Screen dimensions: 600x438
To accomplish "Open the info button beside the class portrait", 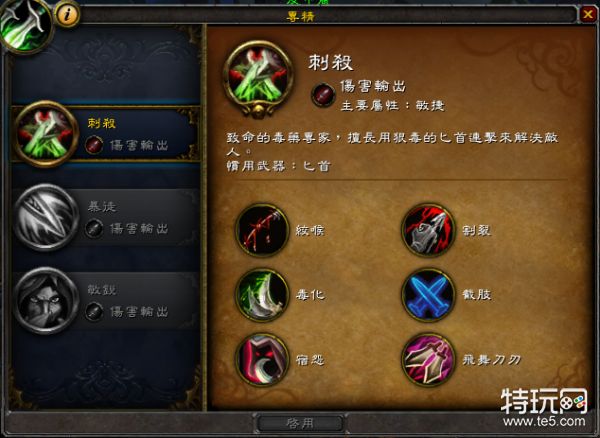I will coord(68,15).
